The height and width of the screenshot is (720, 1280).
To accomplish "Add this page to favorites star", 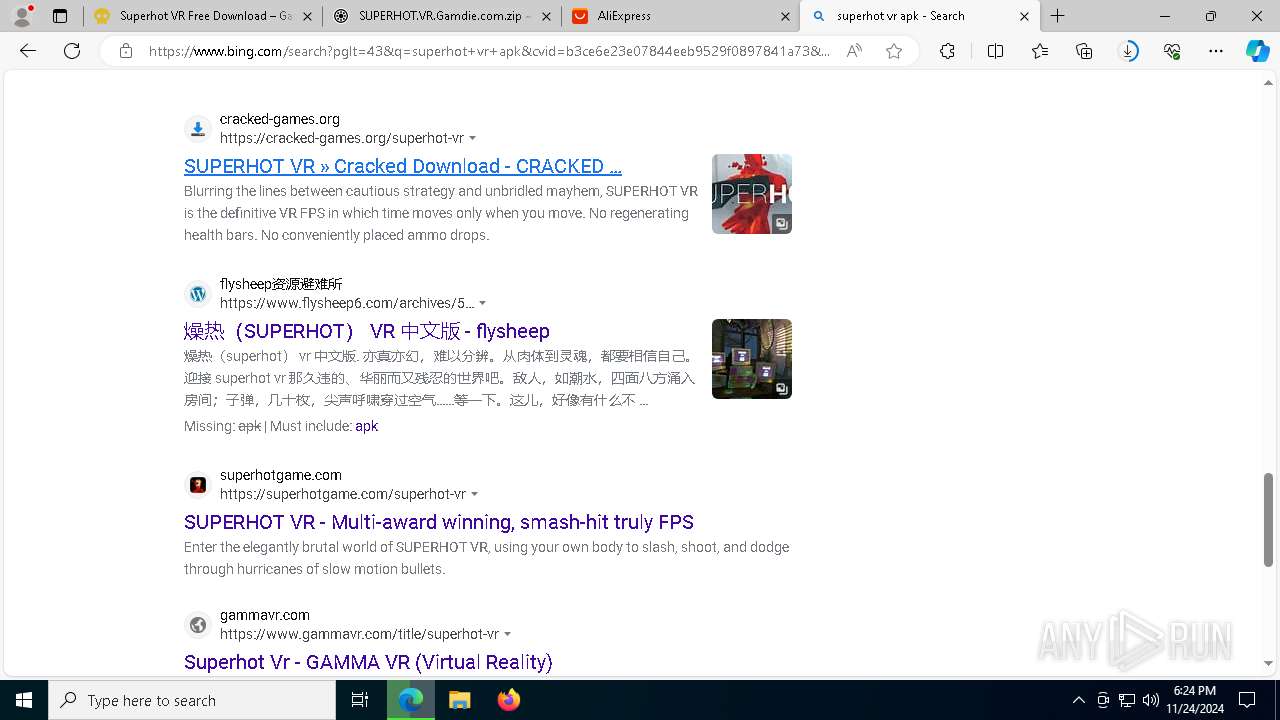I will point(894,51).
